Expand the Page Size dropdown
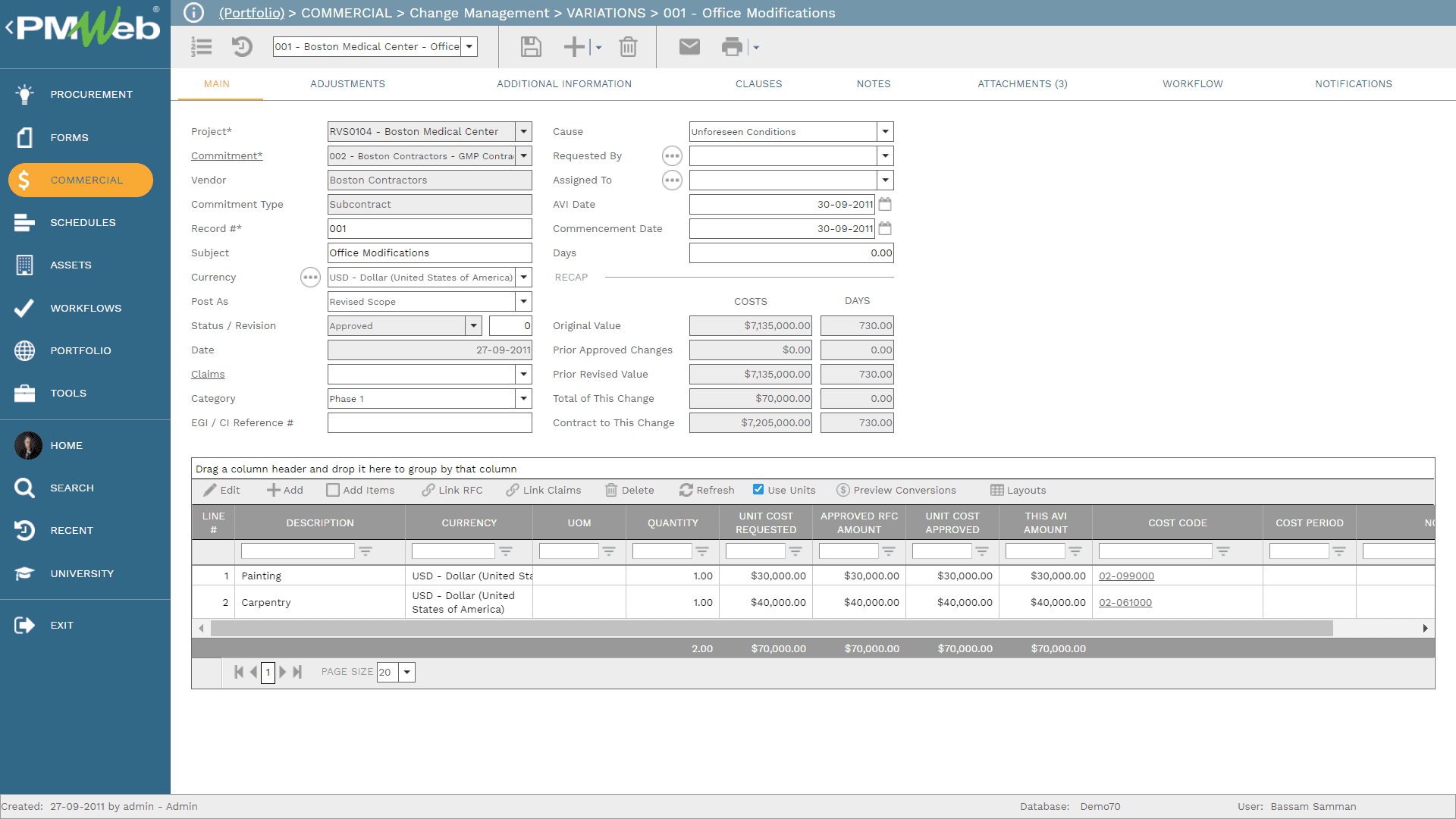 (x=407, y=672)
